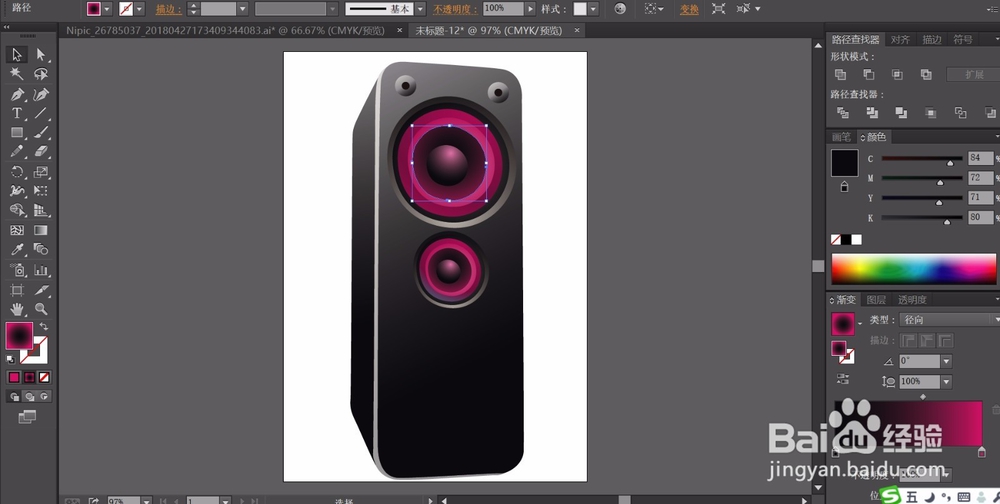Image resolution: width=1000 pixels, height=504 pixels.
Task: Select the Rectangle tool
Action: click(x=17, y=133)
